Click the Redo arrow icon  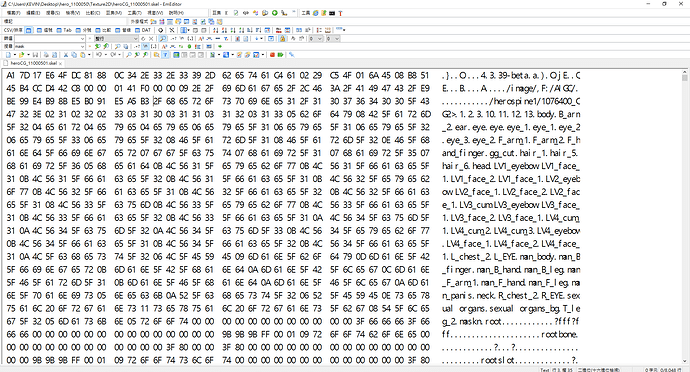(x=113, y=55)
